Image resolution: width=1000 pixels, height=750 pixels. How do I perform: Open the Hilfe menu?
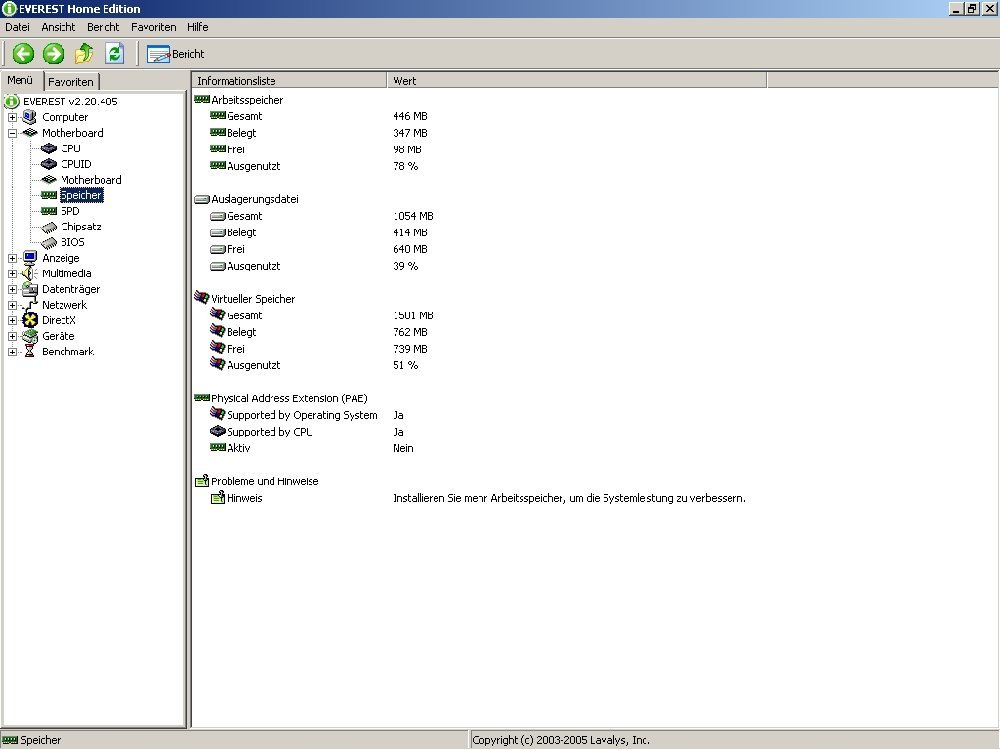point(197,27)
